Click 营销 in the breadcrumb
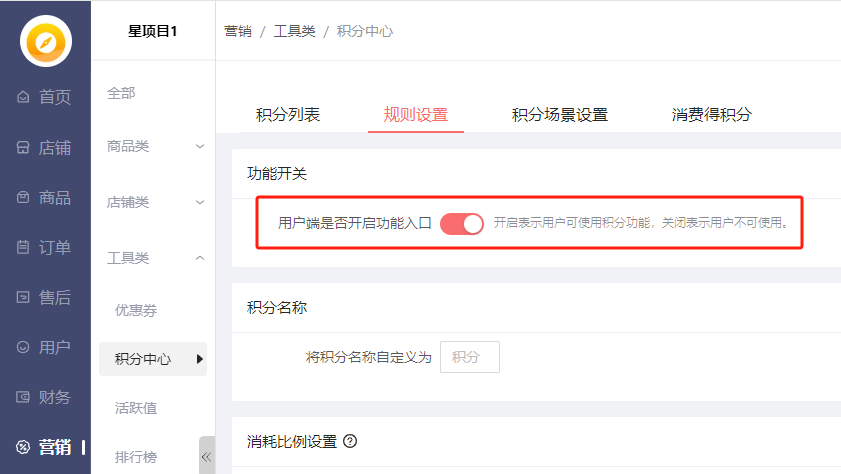The image size is (841, 474). click(238, 31)
